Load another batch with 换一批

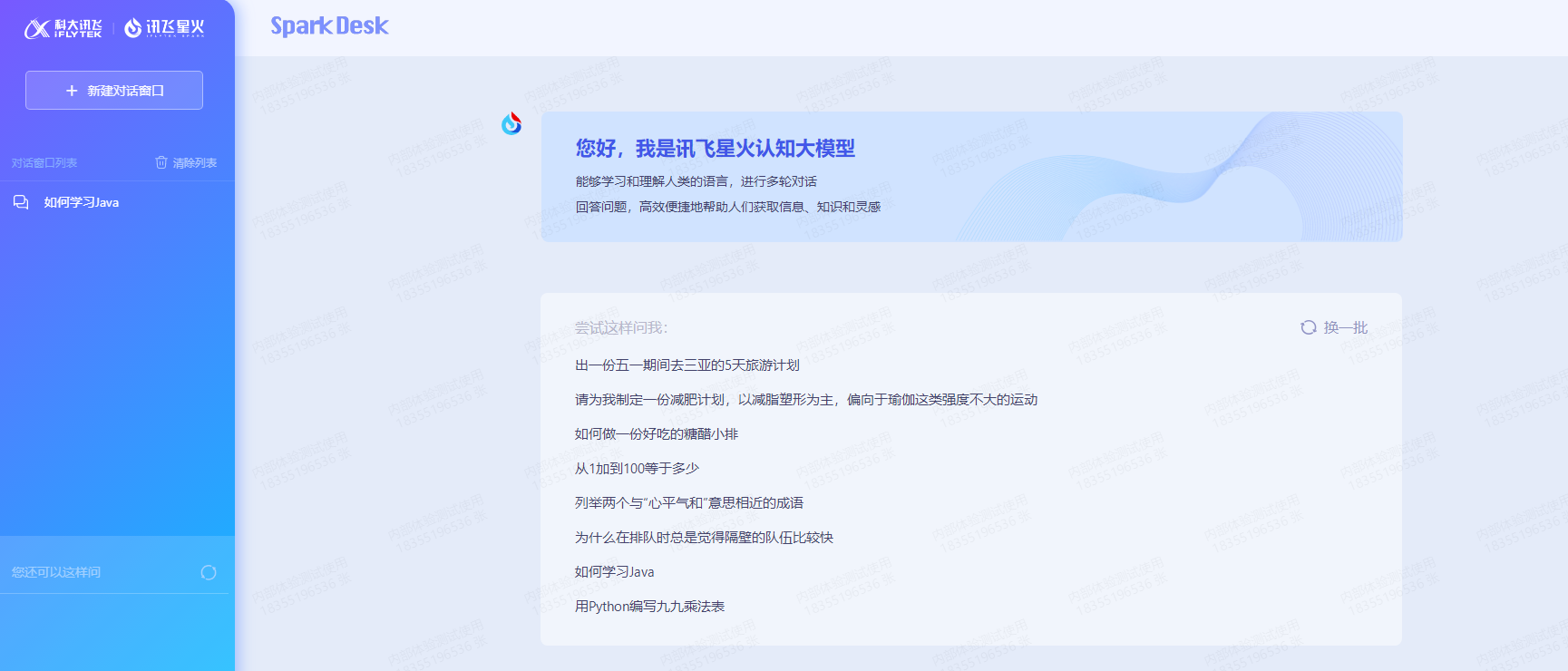[x=1346, y=327]
